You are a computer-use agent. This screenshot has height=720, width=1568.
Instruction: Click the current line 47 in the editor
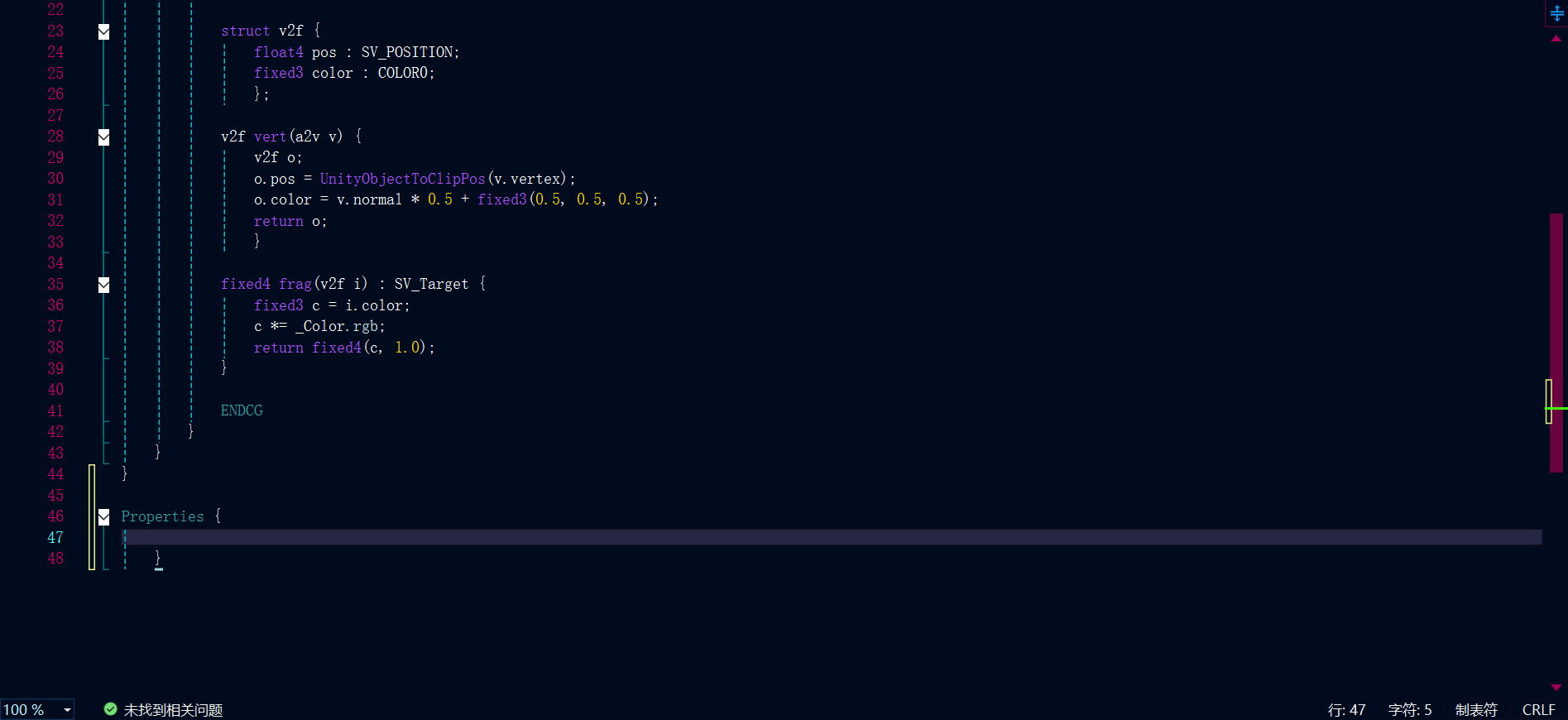pyautogui.click(x=832, y=538)
